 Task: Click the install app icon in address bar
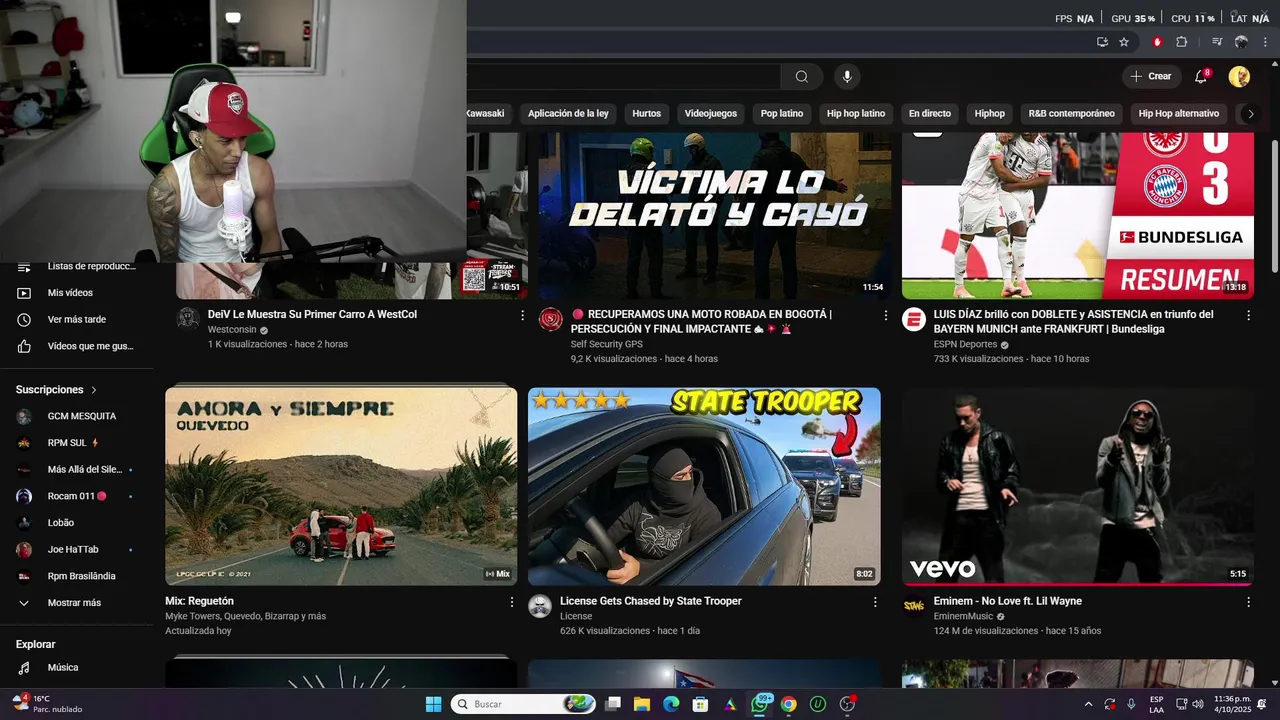(1102, 42)
